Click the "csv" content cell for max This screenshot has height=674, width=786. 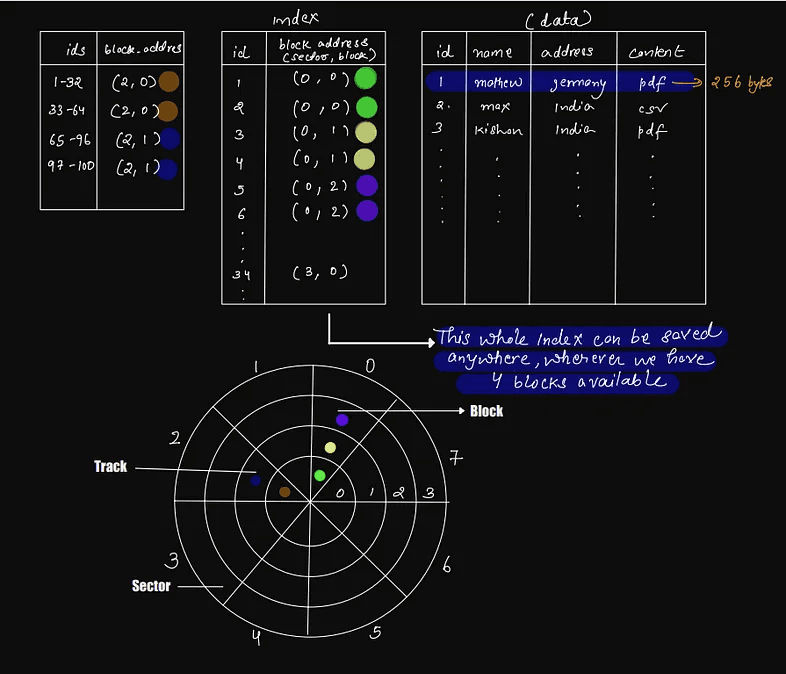[652, 106]
